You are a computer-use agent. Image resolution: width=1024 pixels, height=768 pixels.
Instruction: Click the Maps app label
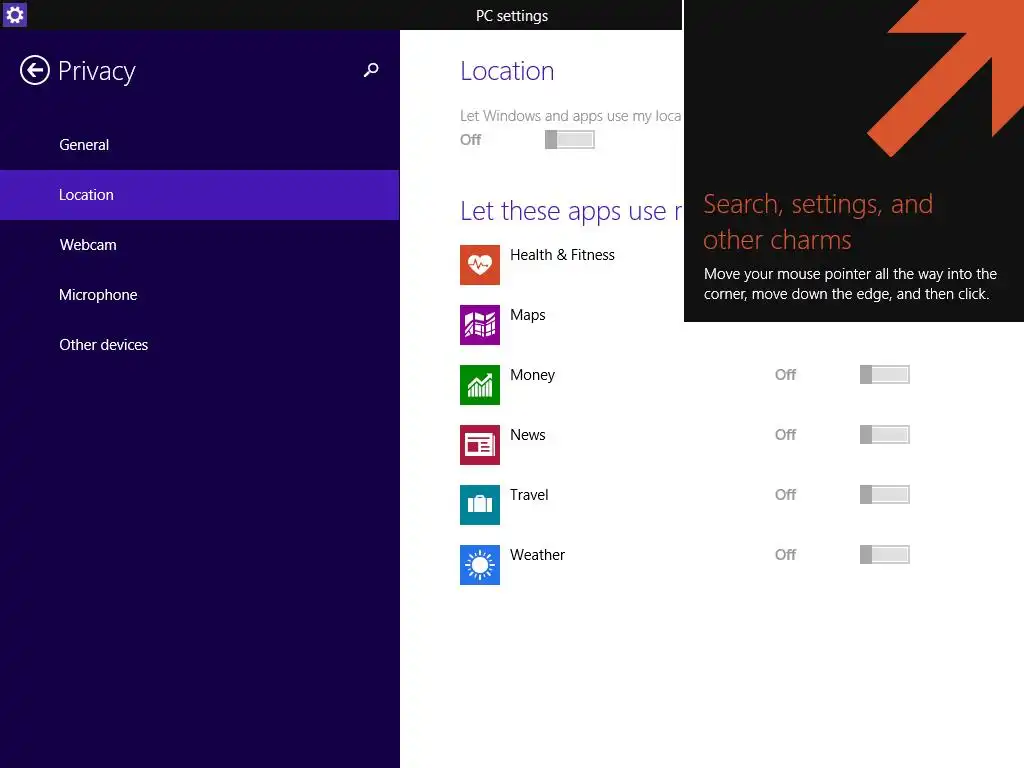click(528, 315)
